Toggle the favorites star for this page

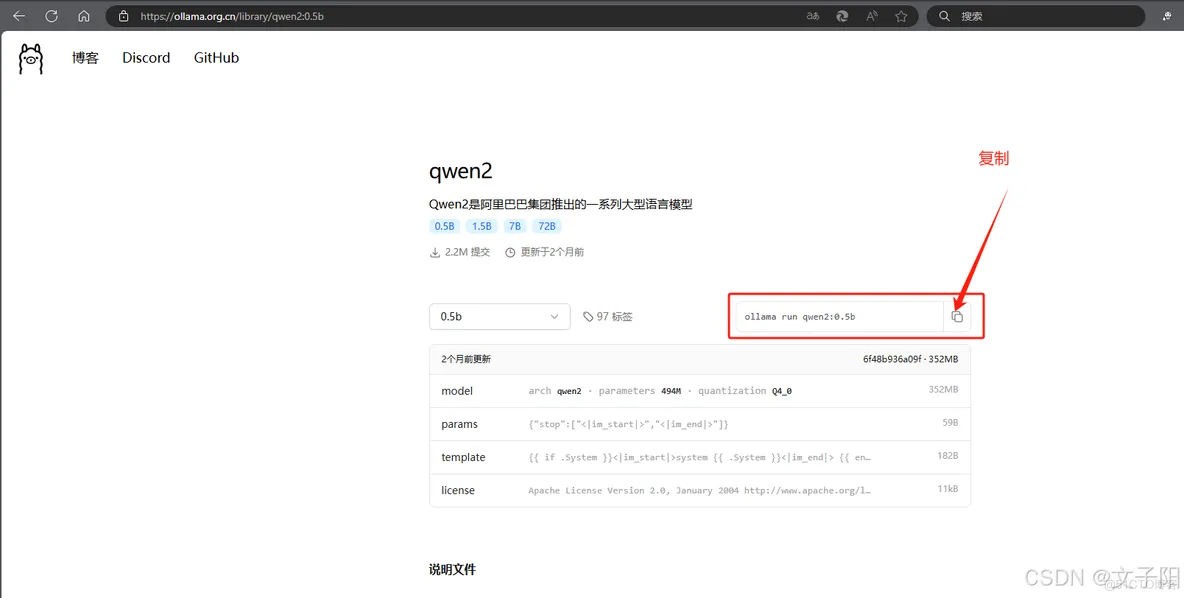pos(900,15)
